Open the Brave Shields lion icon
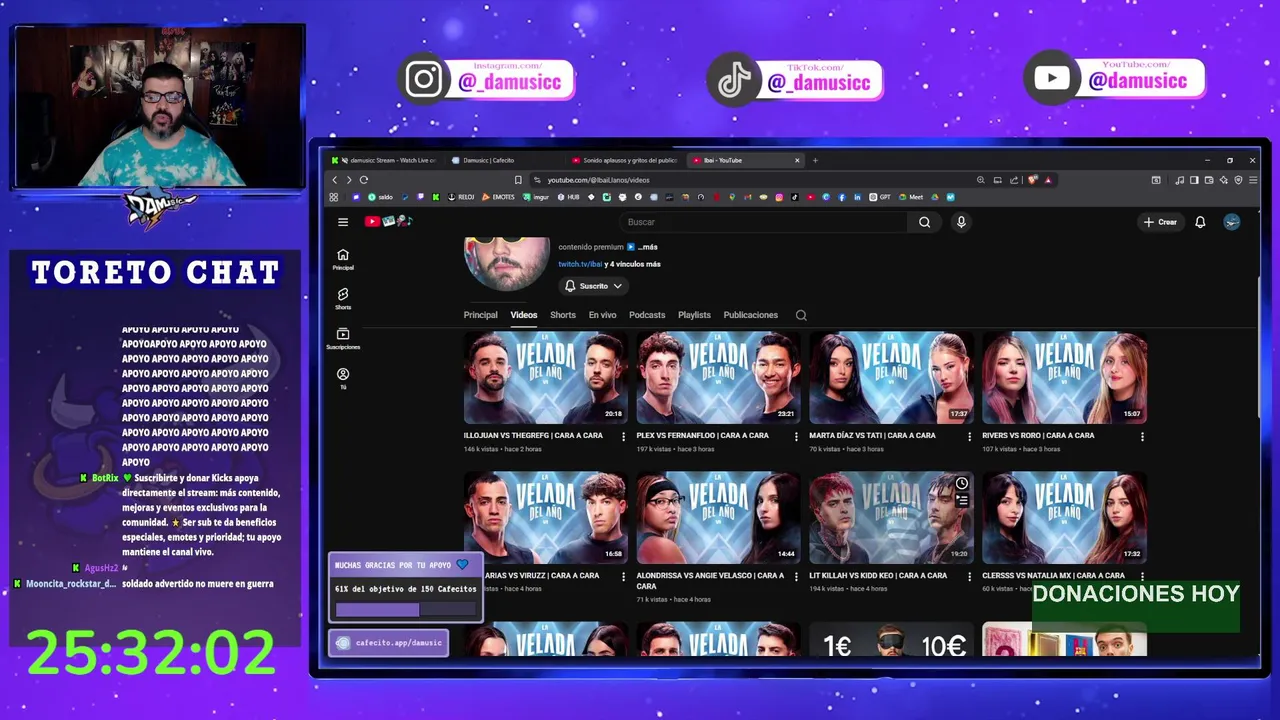The height and width of the screenshot is (720, 1280). (x=1033, y=180)
